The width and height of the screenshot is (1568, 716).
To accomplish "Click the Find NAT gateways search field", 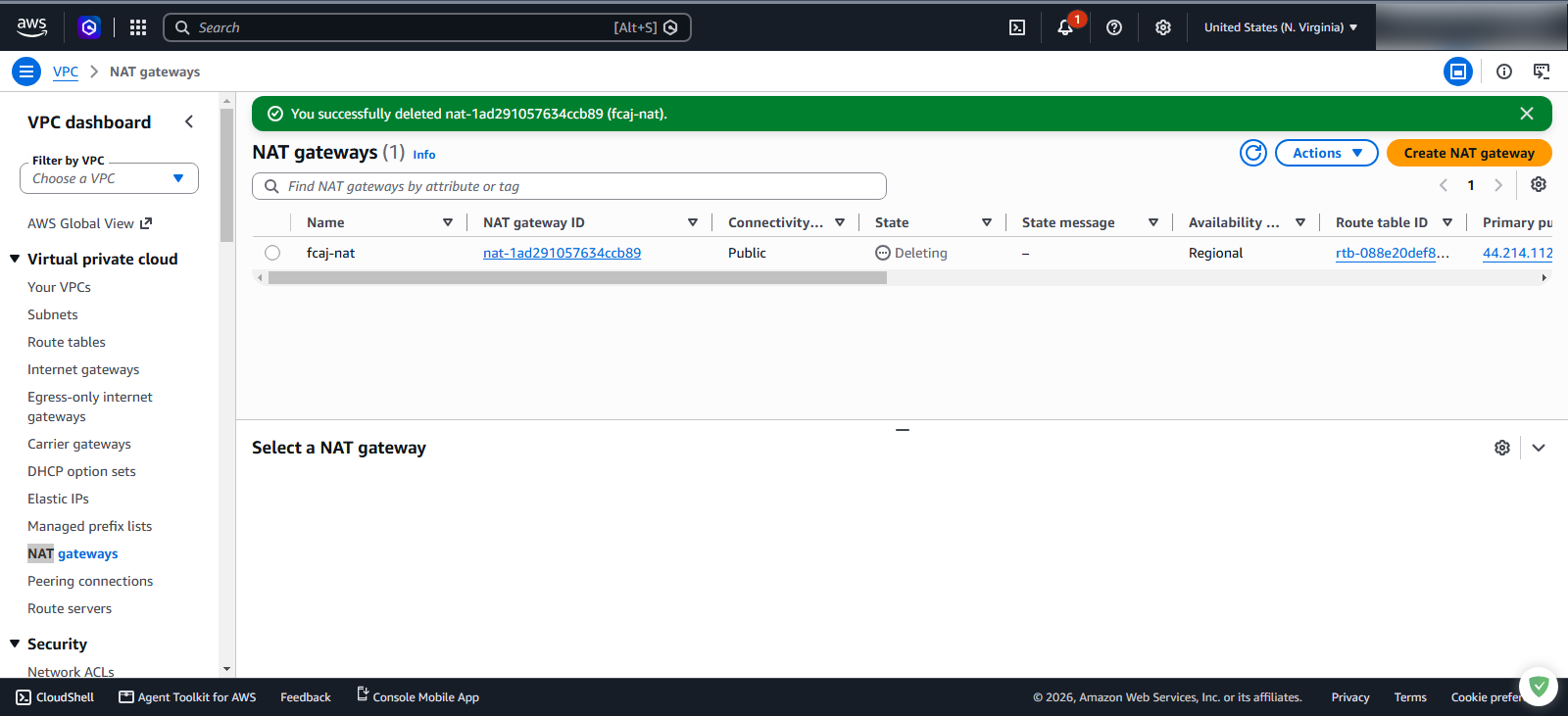I will [x=569, y=186].
